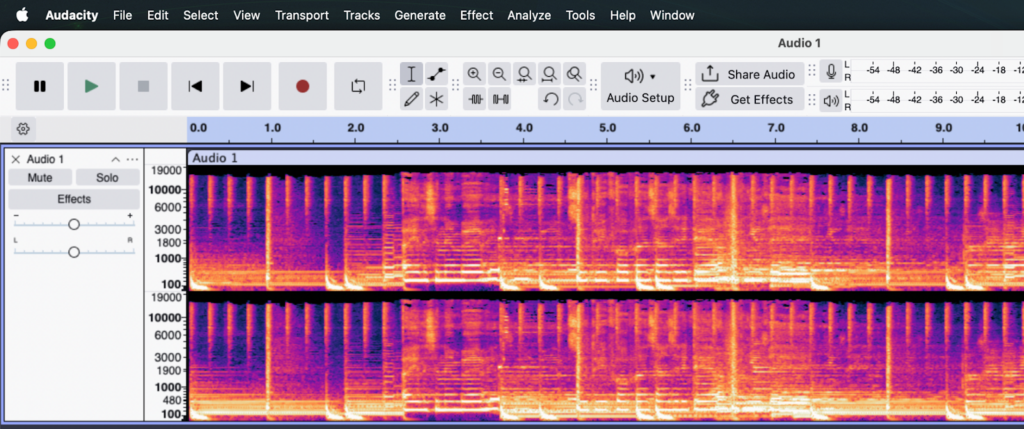Toggle the Loop playback button
This screenshot has height=429, width=1024.
pos(358,87)
